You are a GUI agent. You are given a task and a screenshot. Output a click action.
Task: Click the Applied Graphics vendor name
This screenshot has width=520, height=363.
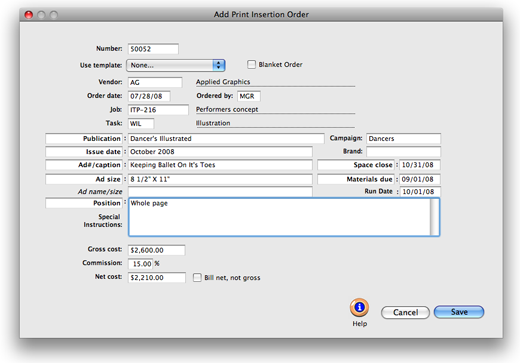coord(223,82)
